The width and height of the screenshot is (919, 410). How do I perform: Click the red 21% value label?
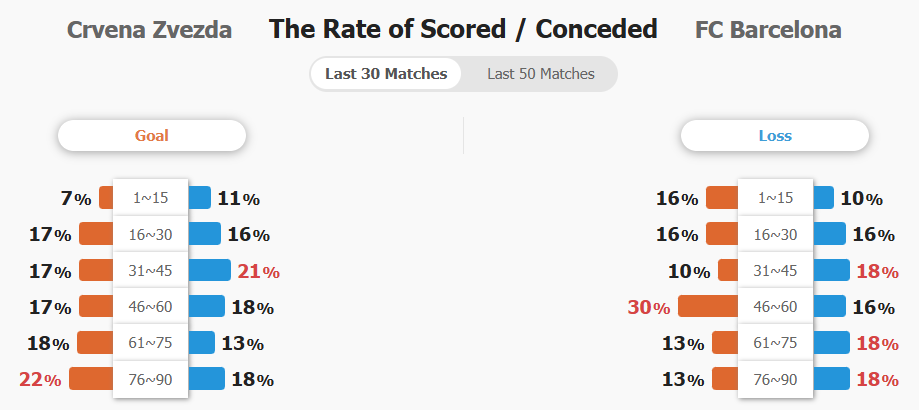click(x=258, y=271)
